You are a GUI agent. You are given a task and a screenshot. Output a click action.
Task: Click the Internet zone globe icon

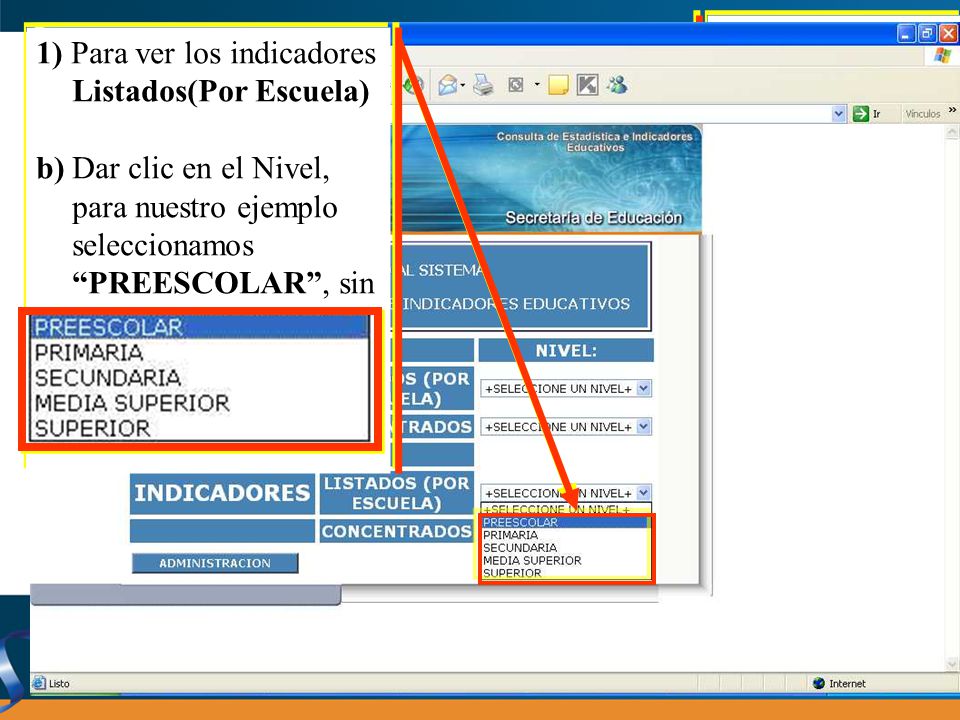tap(819, 683)
